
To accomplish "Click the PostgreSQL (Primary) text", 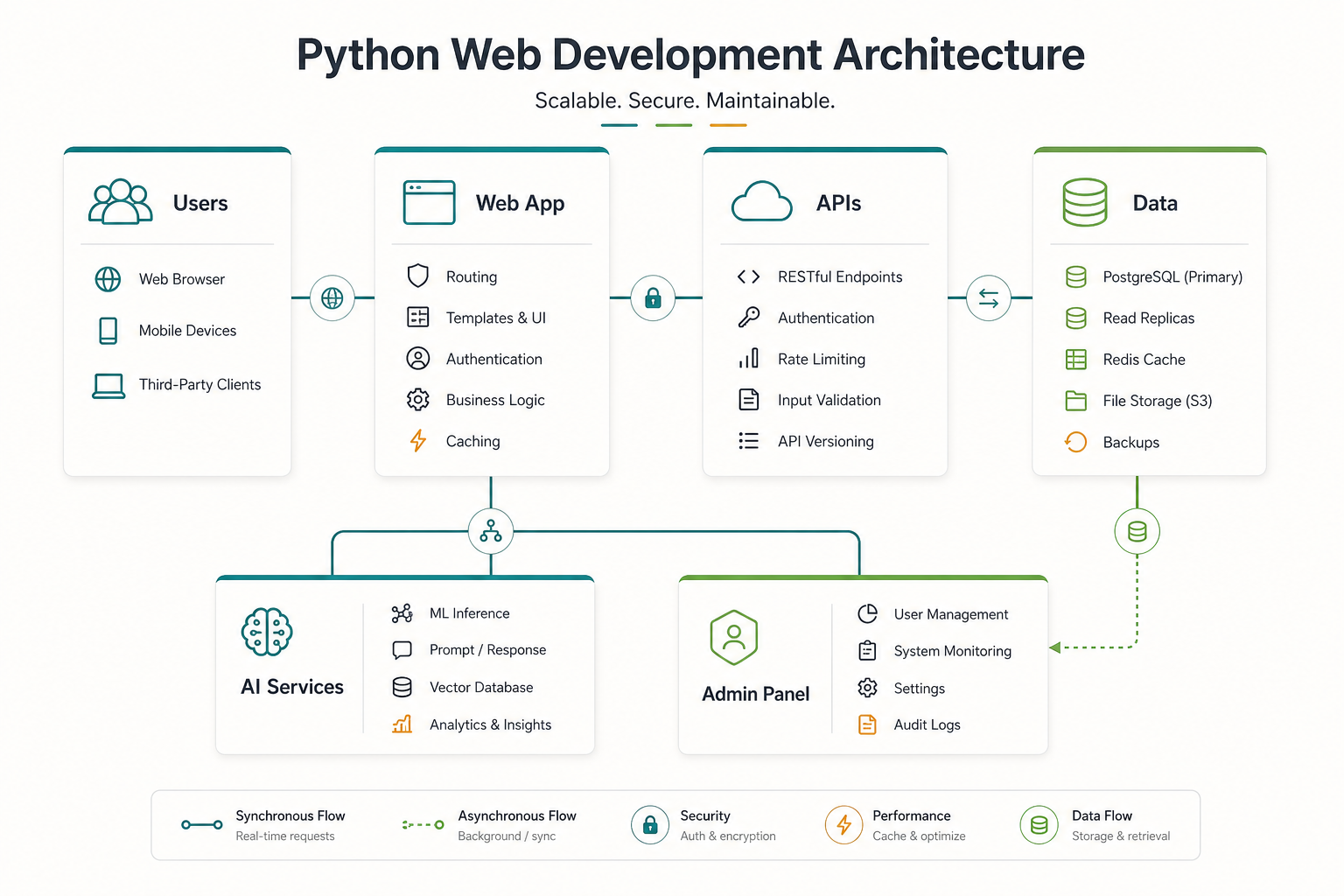I will [x=1172, y=277].
